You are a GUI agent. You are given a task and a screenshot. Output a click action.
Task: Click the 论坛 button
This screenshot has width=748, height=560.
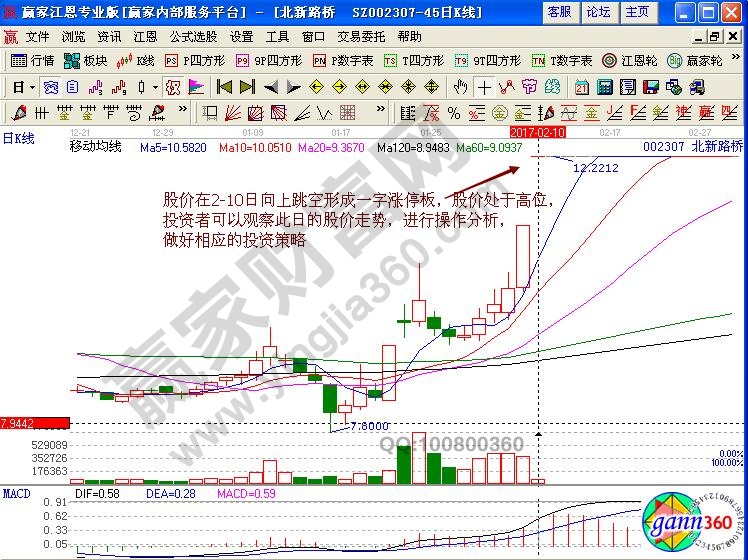click(x=598, y=12)
